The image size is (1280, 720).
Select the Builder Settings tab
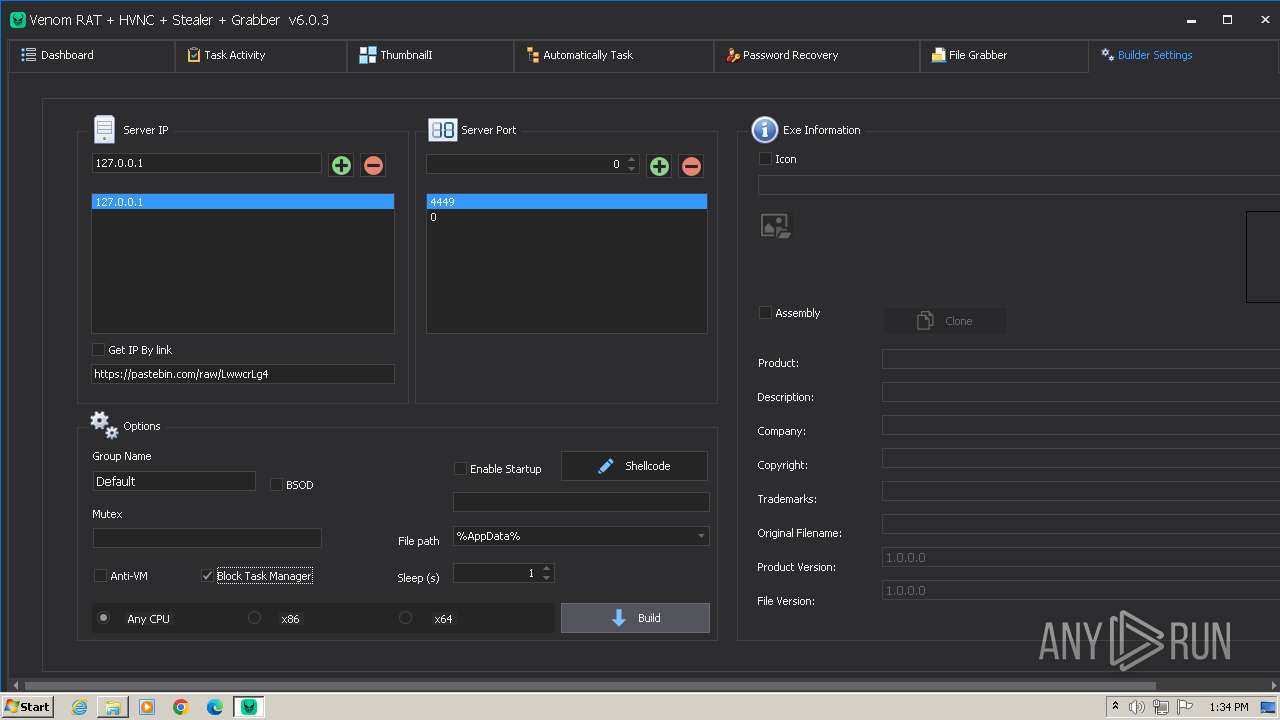[x=1183, y=56]
